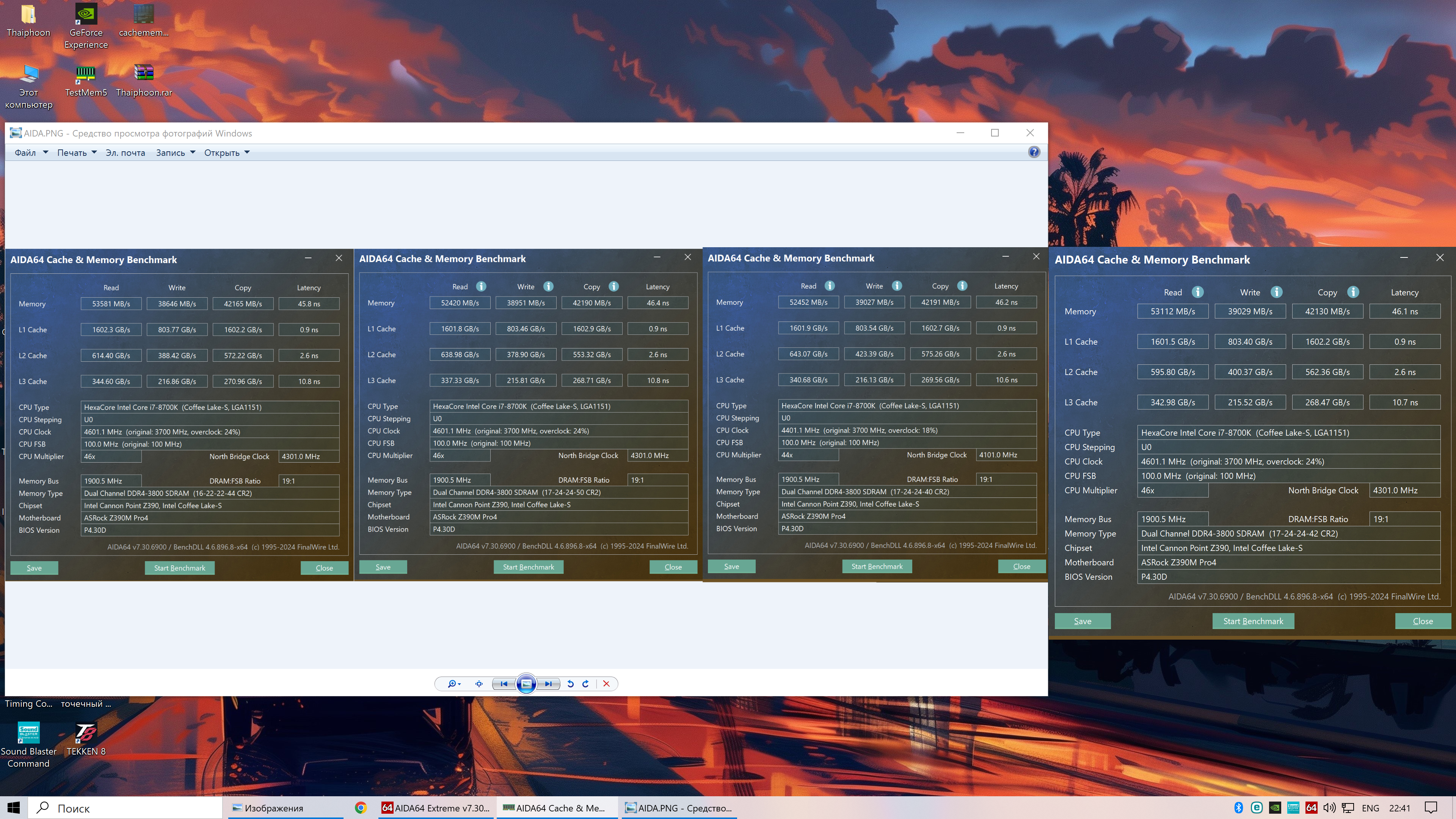Screen dimensions: 1456x819
Task: Click the Copy info icon in AIDA64
Action: click(1352, 292)
